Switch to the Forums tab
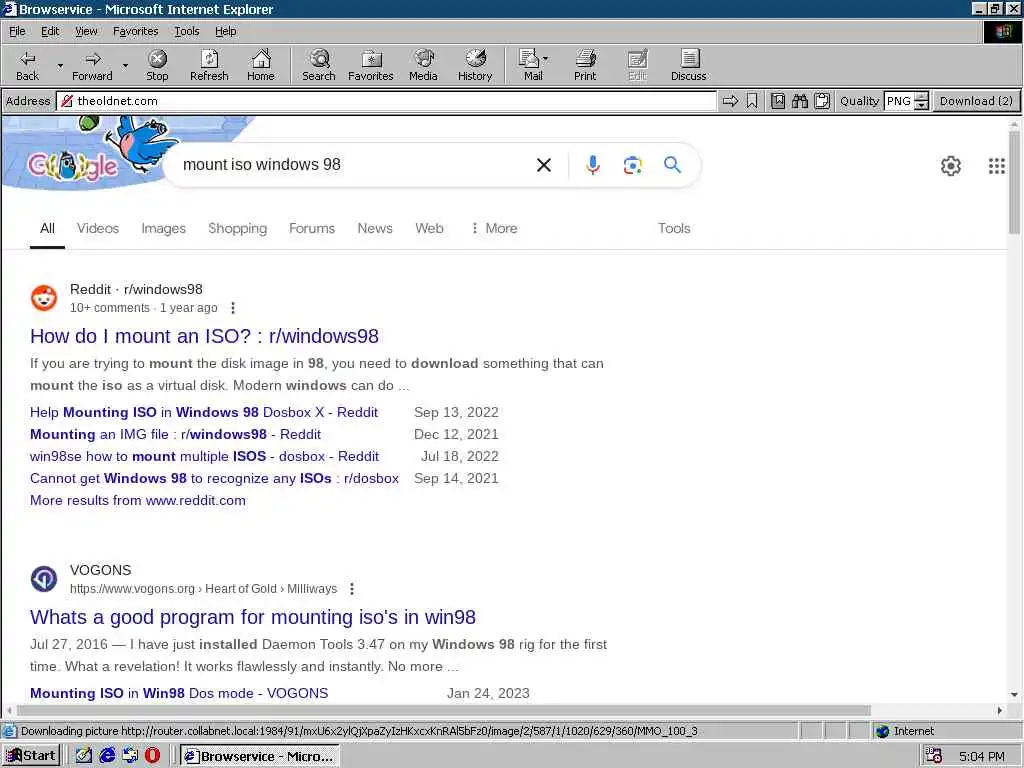Image resolution: width=1024 pixels, height=768 pixels. (312, 228)
